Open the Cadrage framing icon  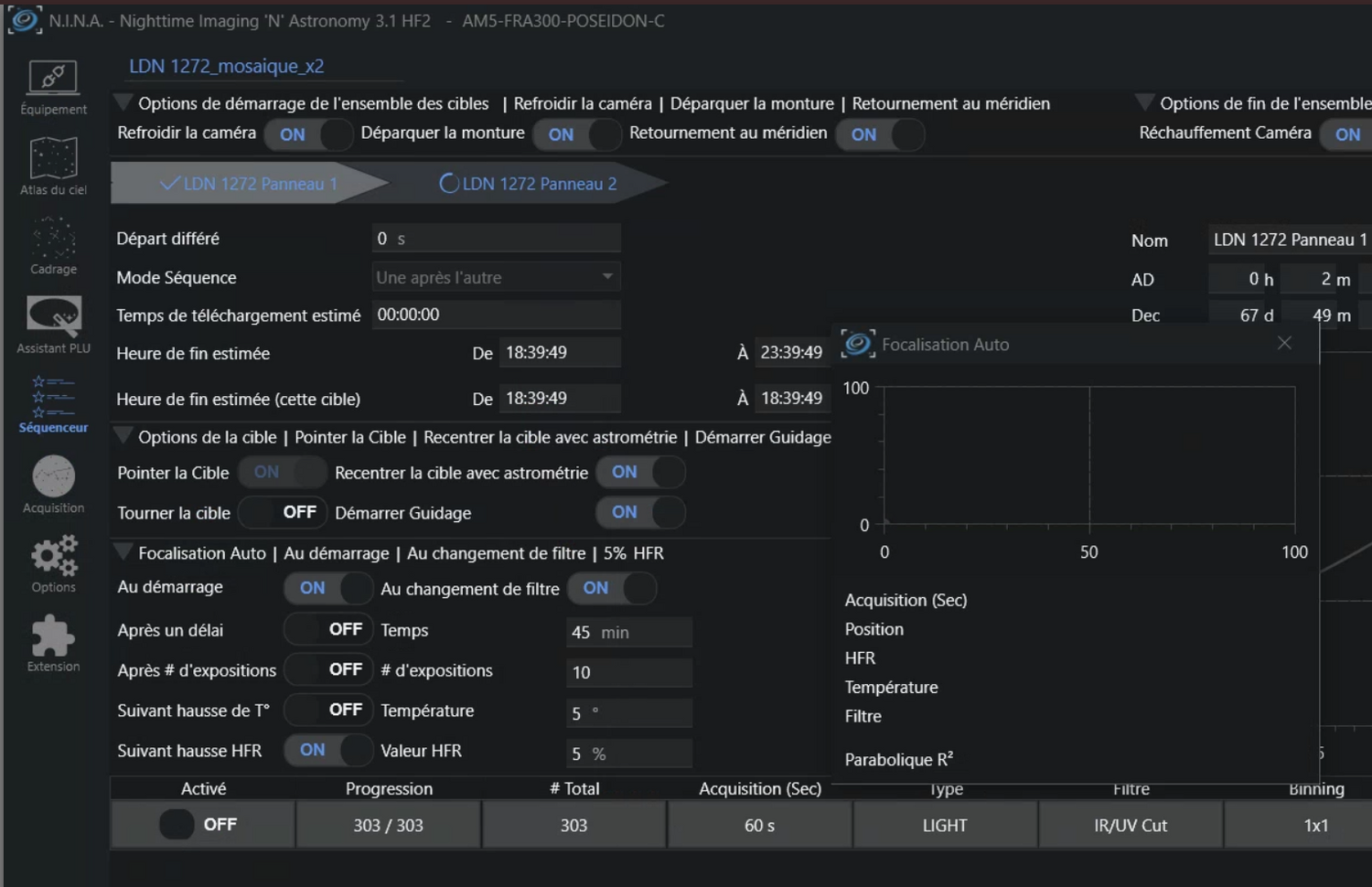pyautogui.click(x=53, y=239)
